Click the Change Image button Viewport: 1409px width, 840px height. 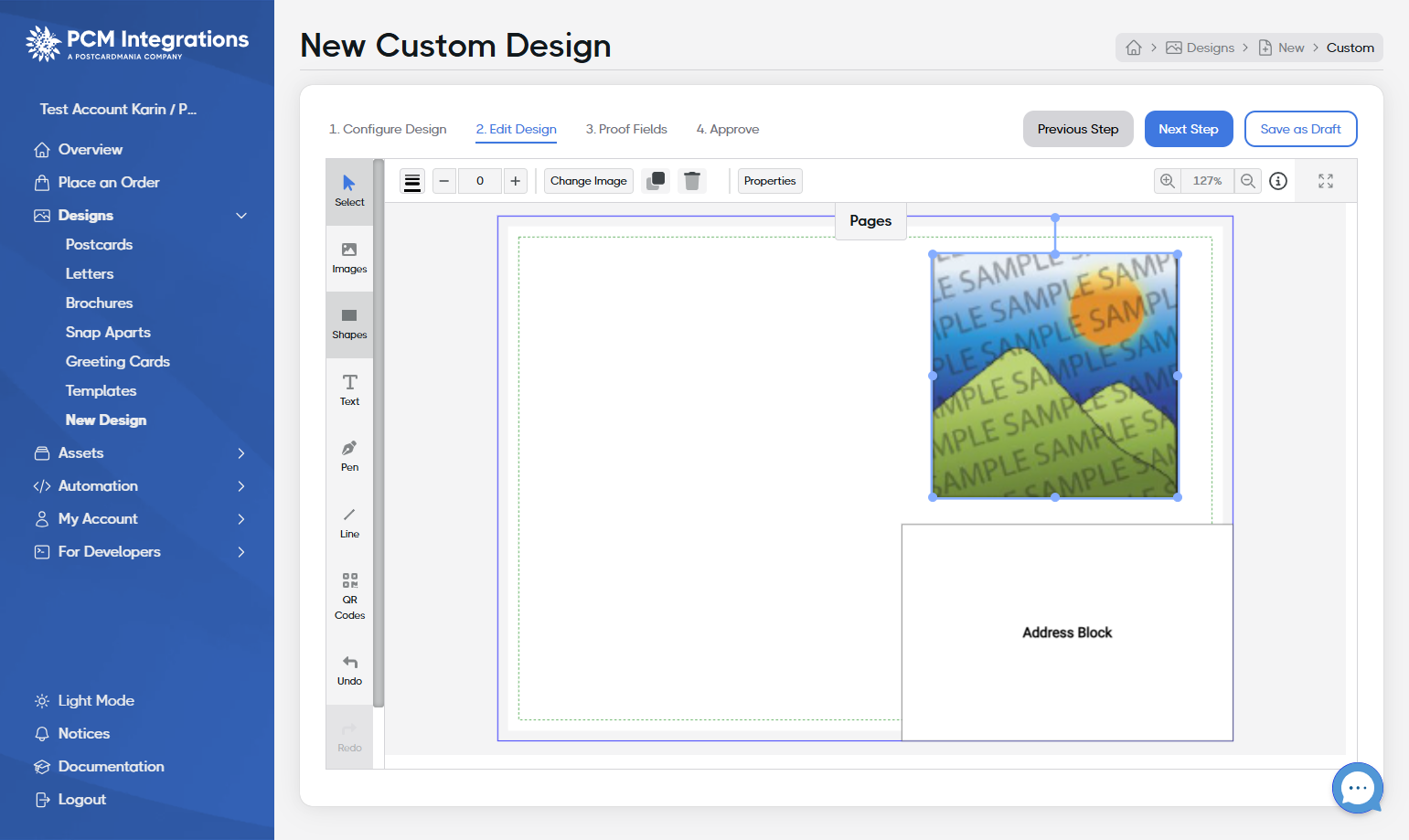pos(589,181)
